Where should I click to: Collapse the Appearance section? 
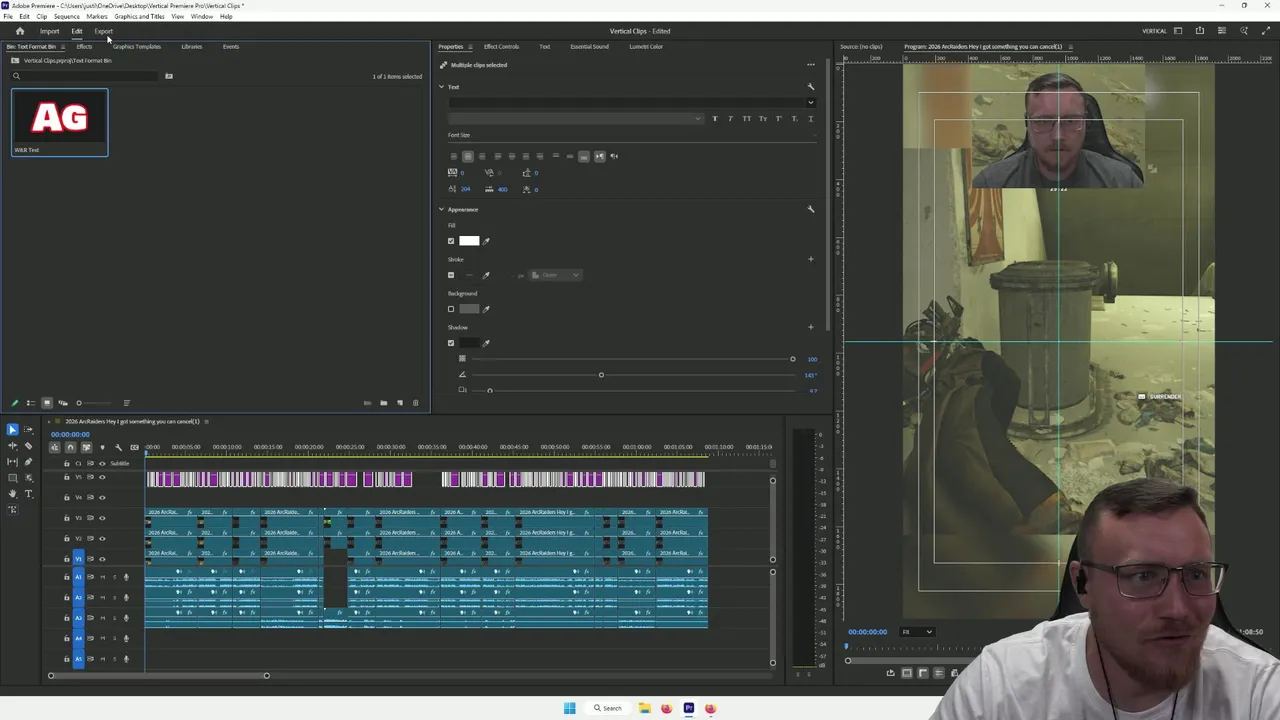[x=441, y=209]
